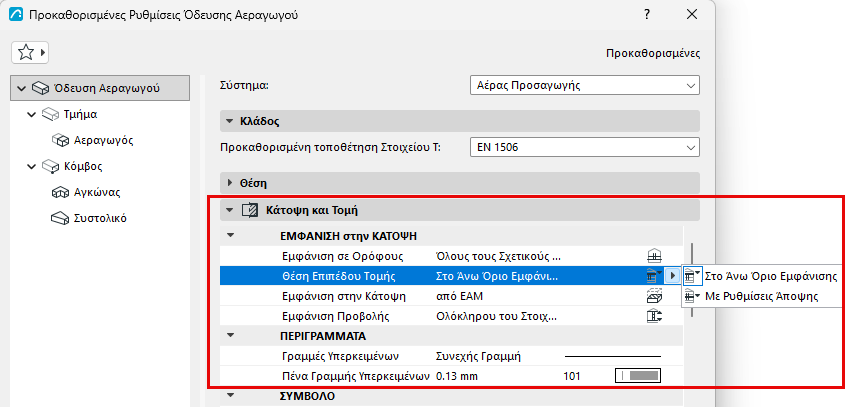Select the Θέση Επιπέδου Τομής row
The height and width of the screenshot is (407, 851).
pos(452,276)
